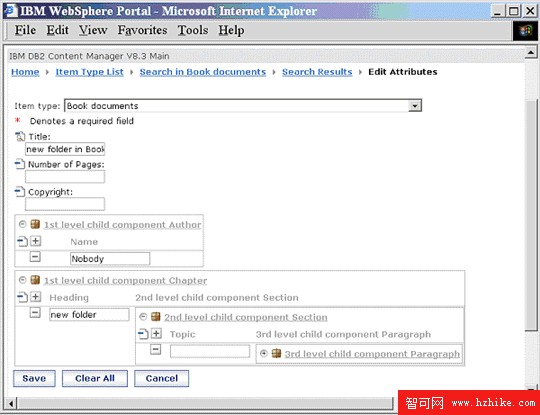Click the Title input field
Viewport: 540px width, 415px height.
coord(65,149)
